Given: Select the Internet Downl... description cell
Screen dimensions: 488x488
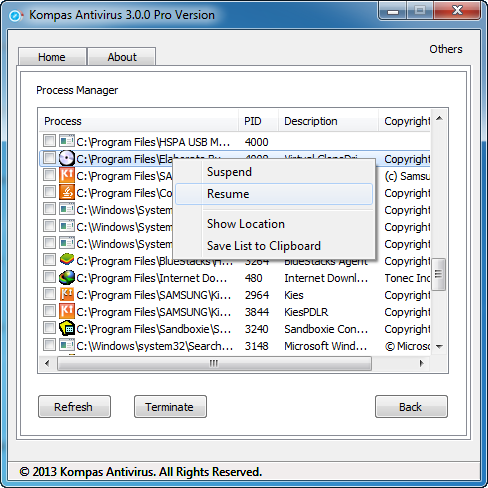Looking at the screenshot, I should click(326, 278).
